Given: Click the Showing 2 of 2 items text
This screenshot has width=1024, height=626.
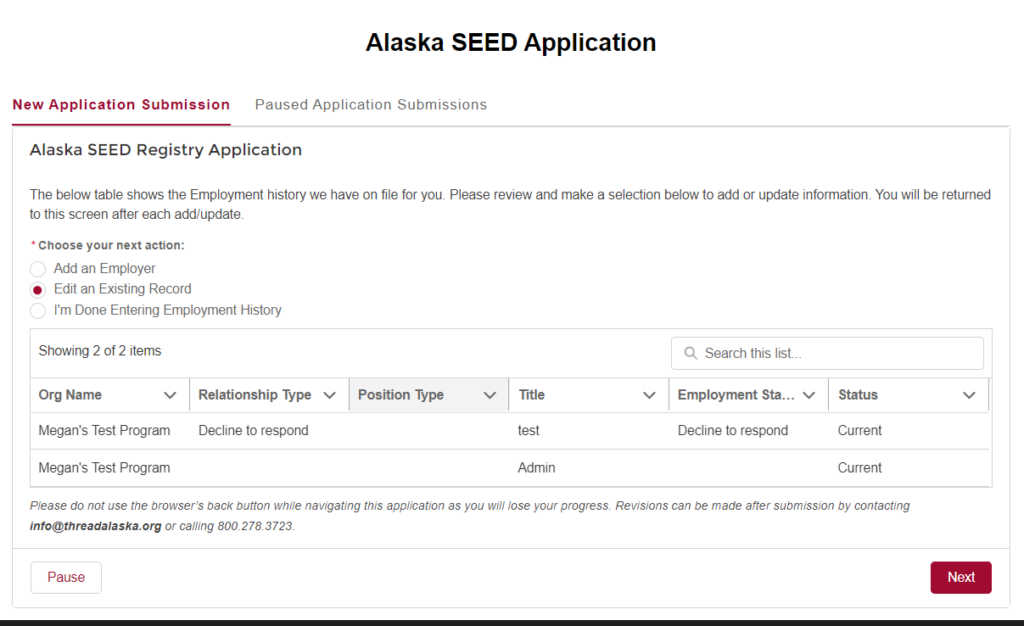Looking at the screenshot, I should (x=100, y=351).
